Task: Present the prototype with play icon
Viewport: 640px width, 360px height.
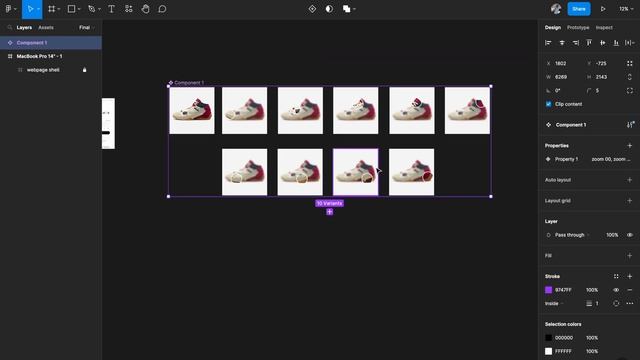Action: point(603,9)
